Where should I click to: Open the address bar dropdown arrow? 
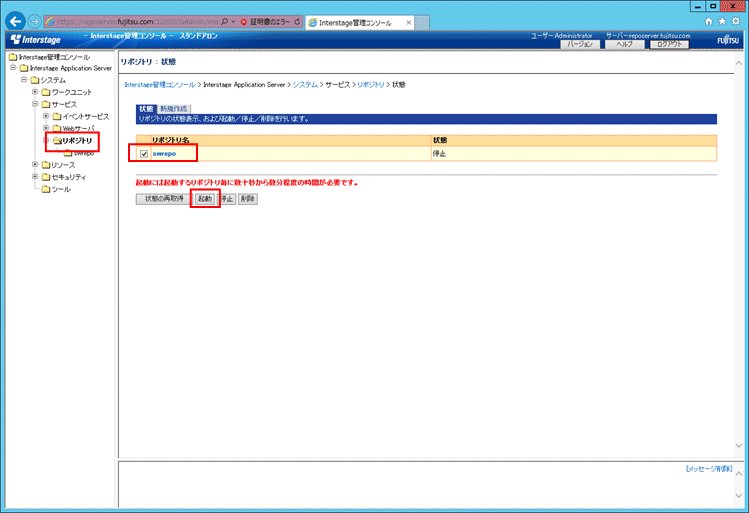coord(233,22)
